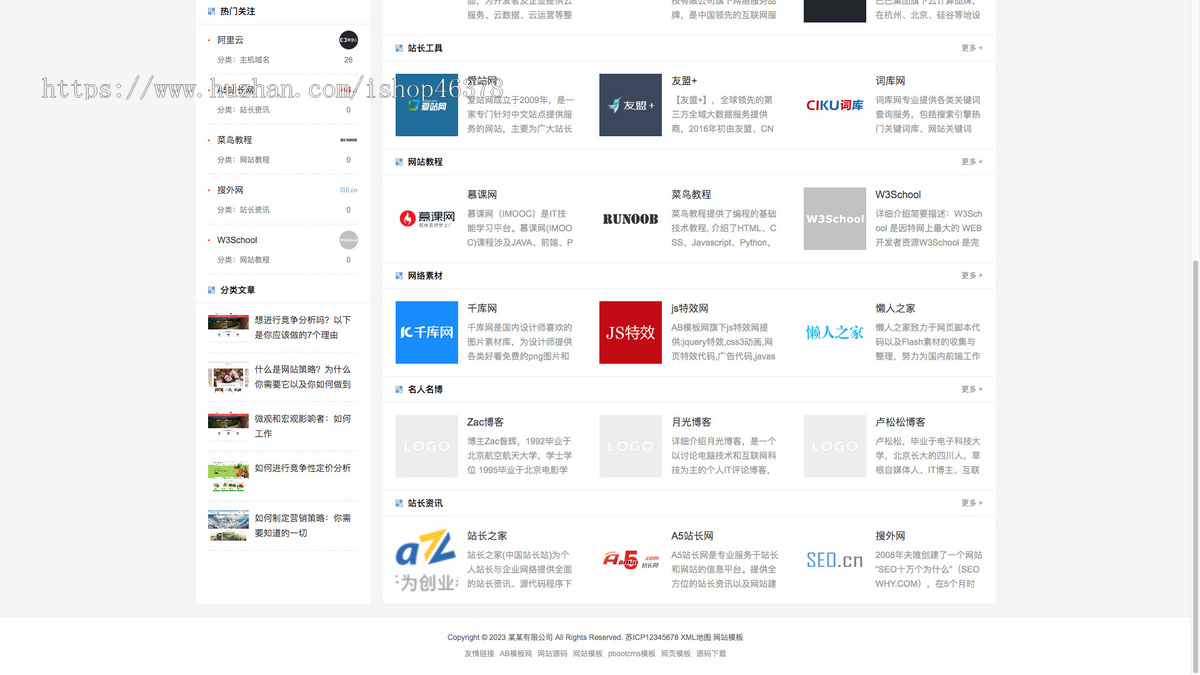
Task: Open the SEO.cn logo image
Action: (x=835, y=560)
